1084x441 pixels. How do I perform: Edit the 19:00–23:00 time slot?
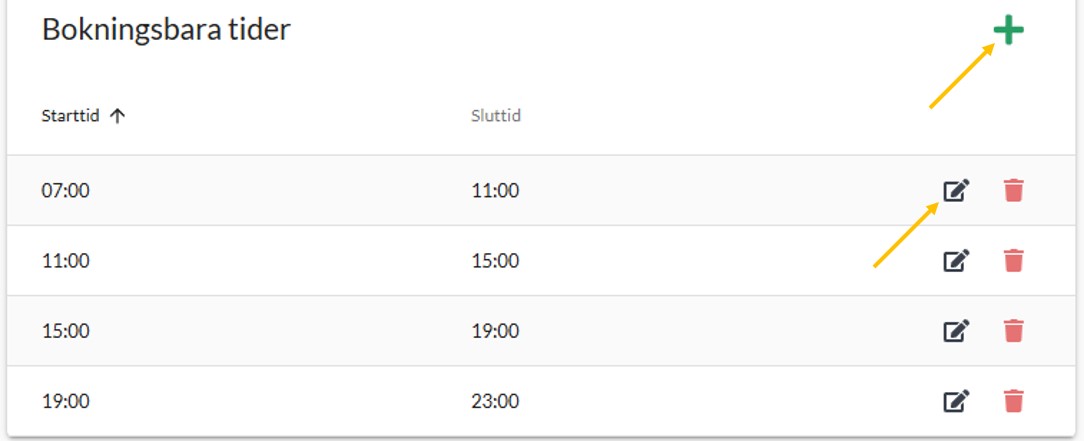957,402
